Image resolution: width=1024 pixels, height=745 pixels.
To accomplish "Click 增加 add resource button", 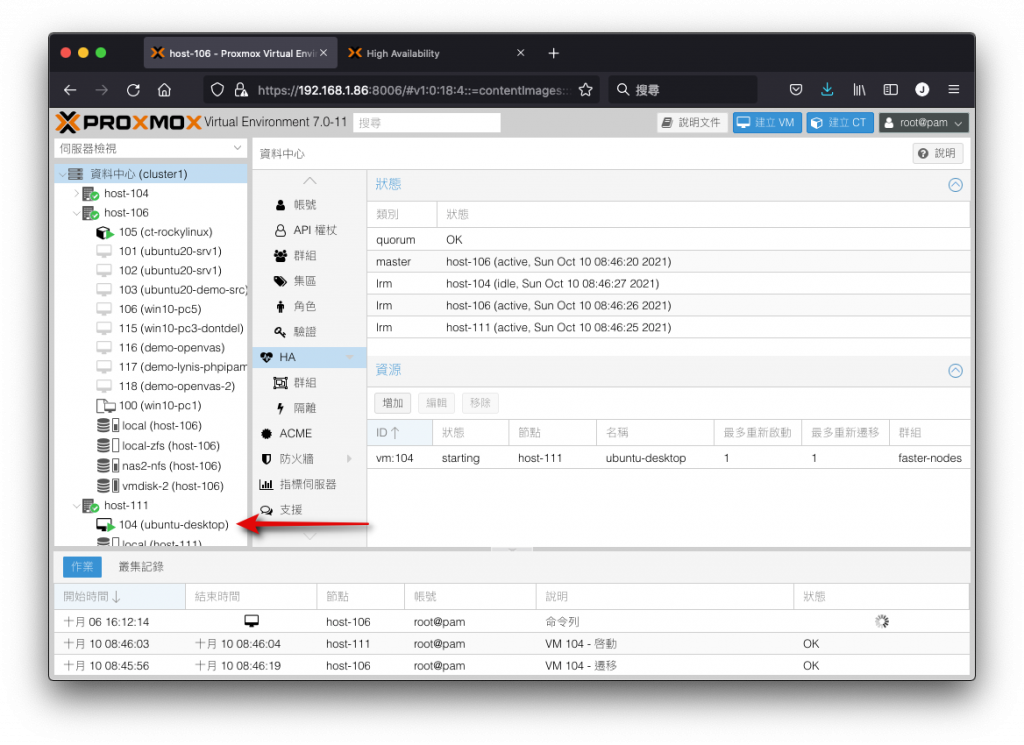I will click(392, 404).
